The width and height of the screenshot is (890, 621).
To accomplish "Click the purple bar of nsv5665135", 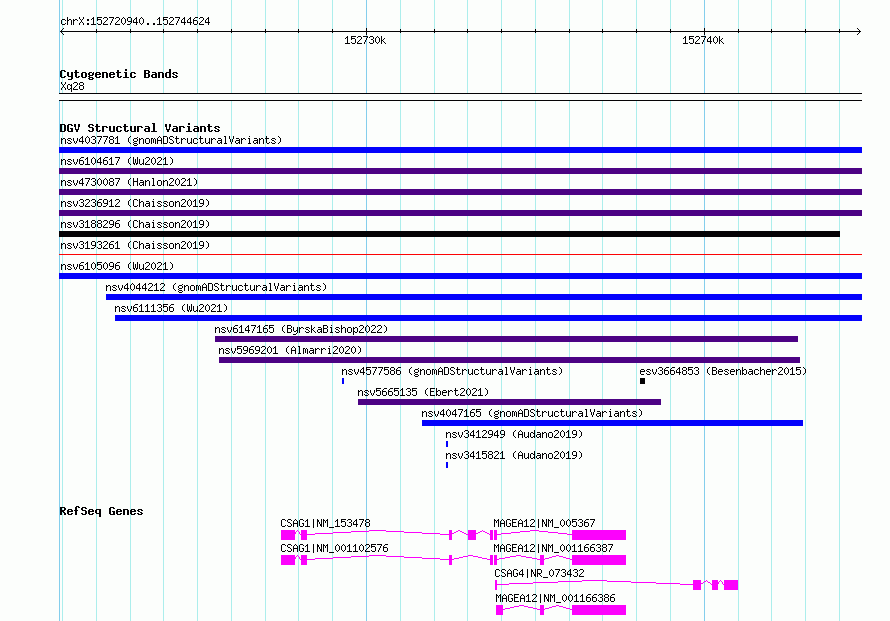I will coord(509,402).
